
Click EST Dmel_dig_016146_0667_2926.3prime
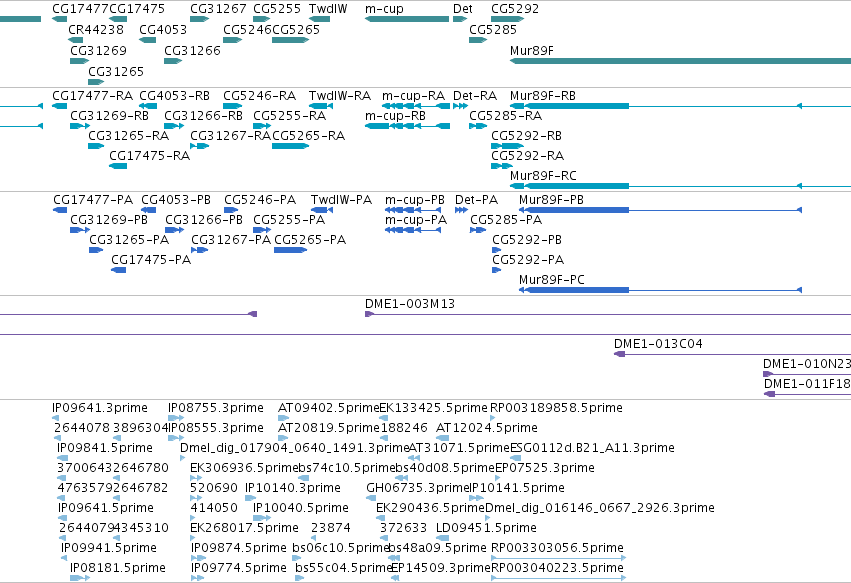[x=600, y=508]
